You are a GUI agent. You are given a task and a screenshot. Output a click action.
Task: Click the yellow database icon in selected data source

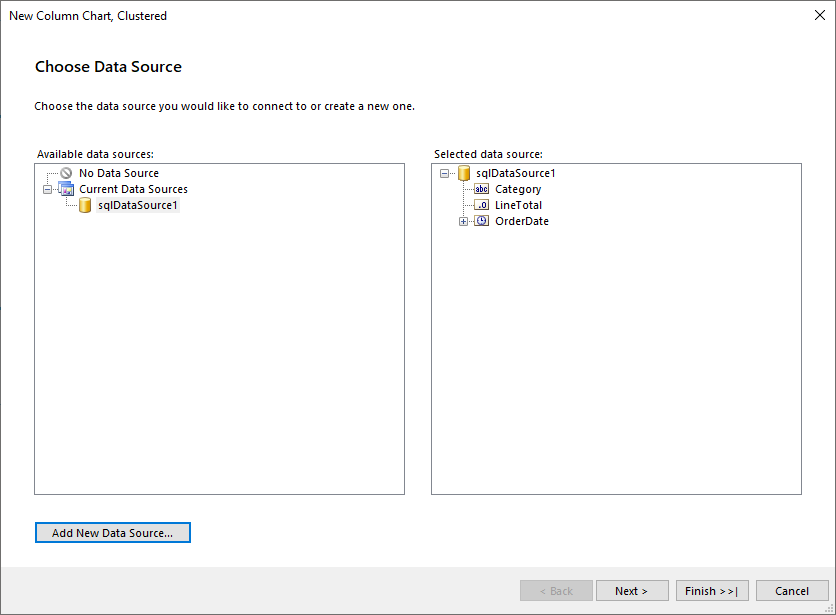coord(464,172)
